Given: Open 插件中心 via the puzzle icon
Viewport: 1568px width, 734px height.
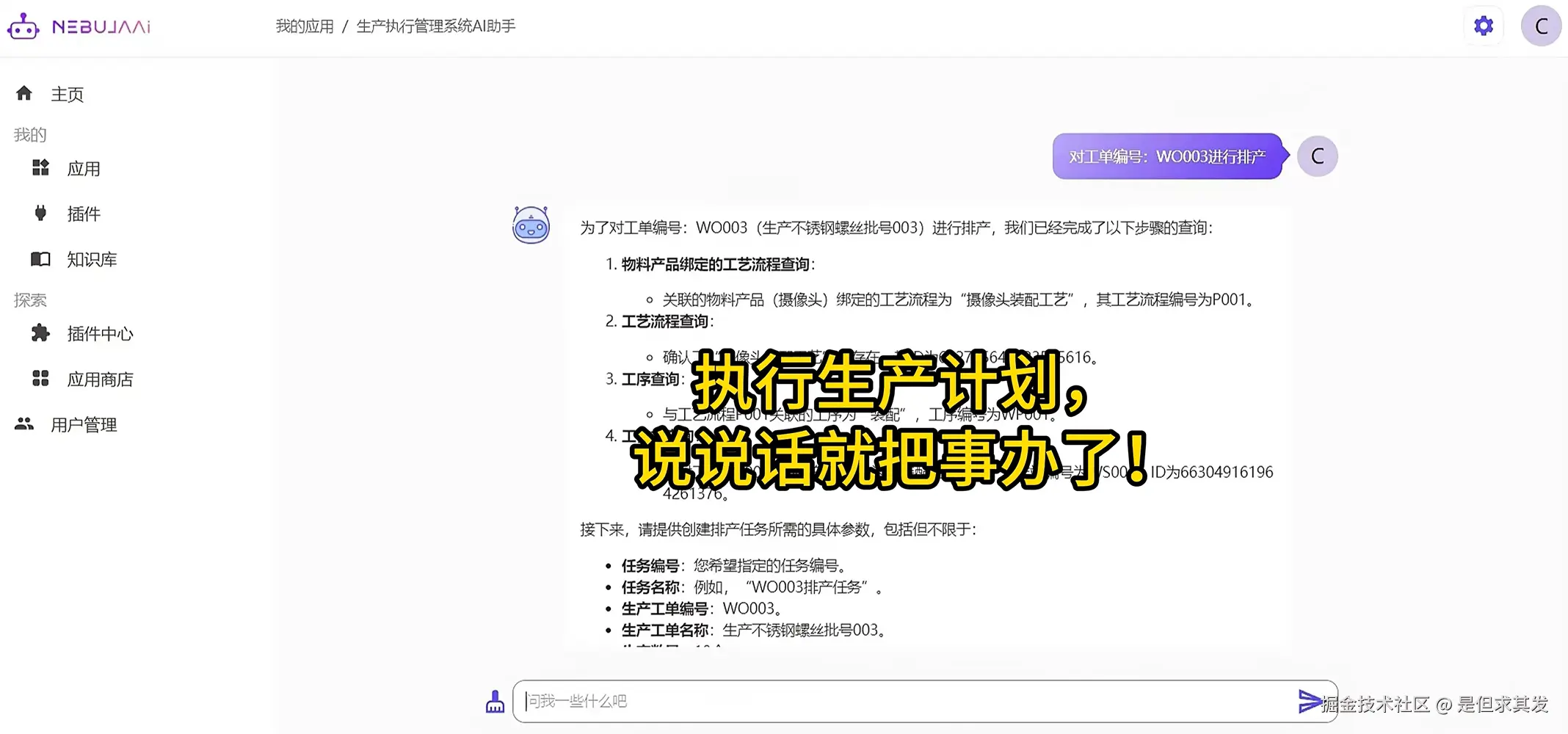Looking at the screenshot, I should (x=39, y=333).
